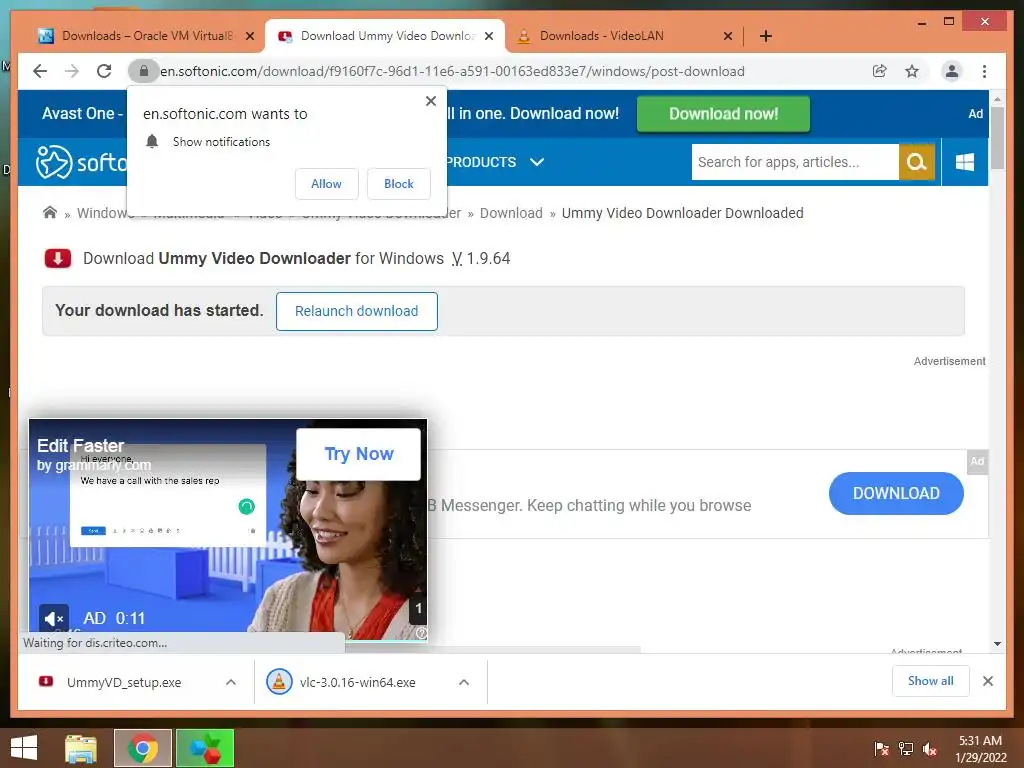Click the red Ummy Video Downloader app icon

(x=57, y=259)
